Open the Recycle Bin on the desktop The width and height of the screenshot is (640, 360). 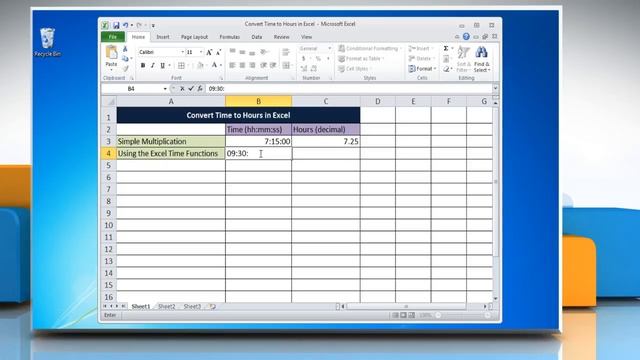pyautogui.click(x=47, y=42)
